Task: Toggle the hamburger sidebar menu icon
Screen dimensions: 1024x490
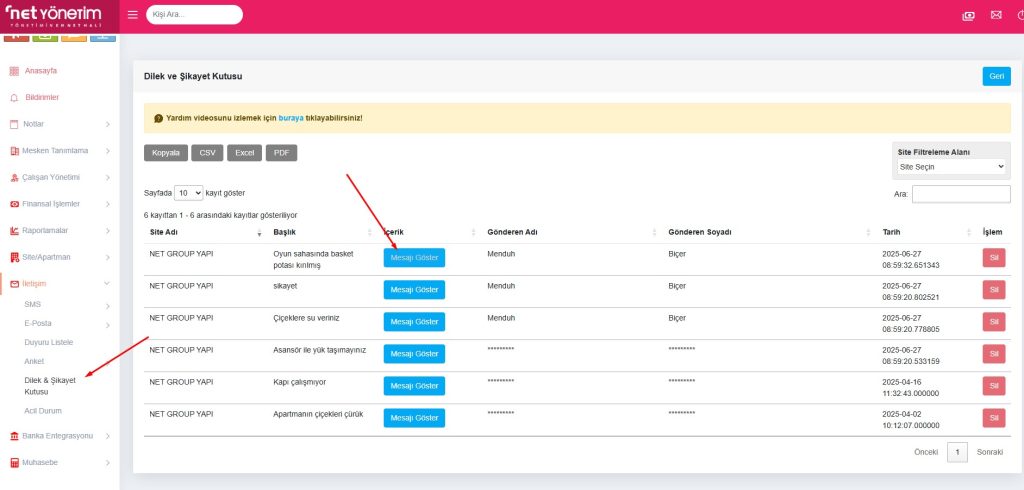Action: point(133,15)
